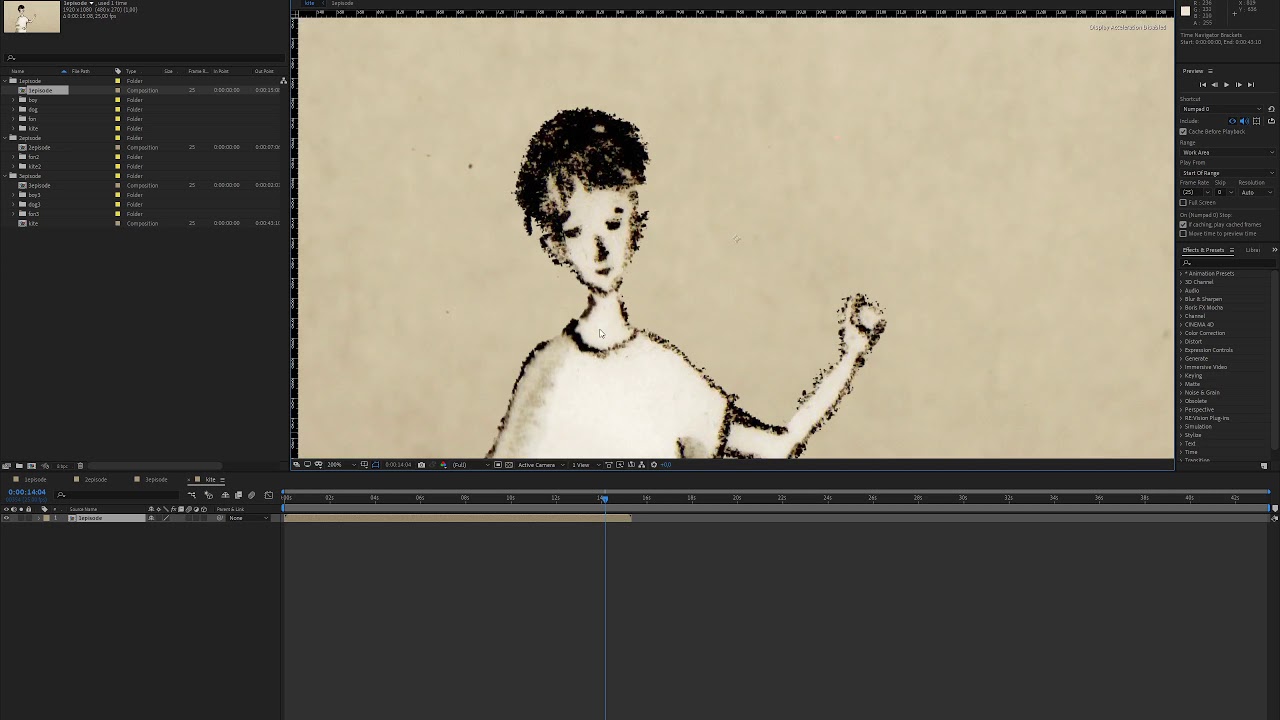Select the kite timeline tab
Viewport: 1280px width, 720px height.
(x=210, y=480)
